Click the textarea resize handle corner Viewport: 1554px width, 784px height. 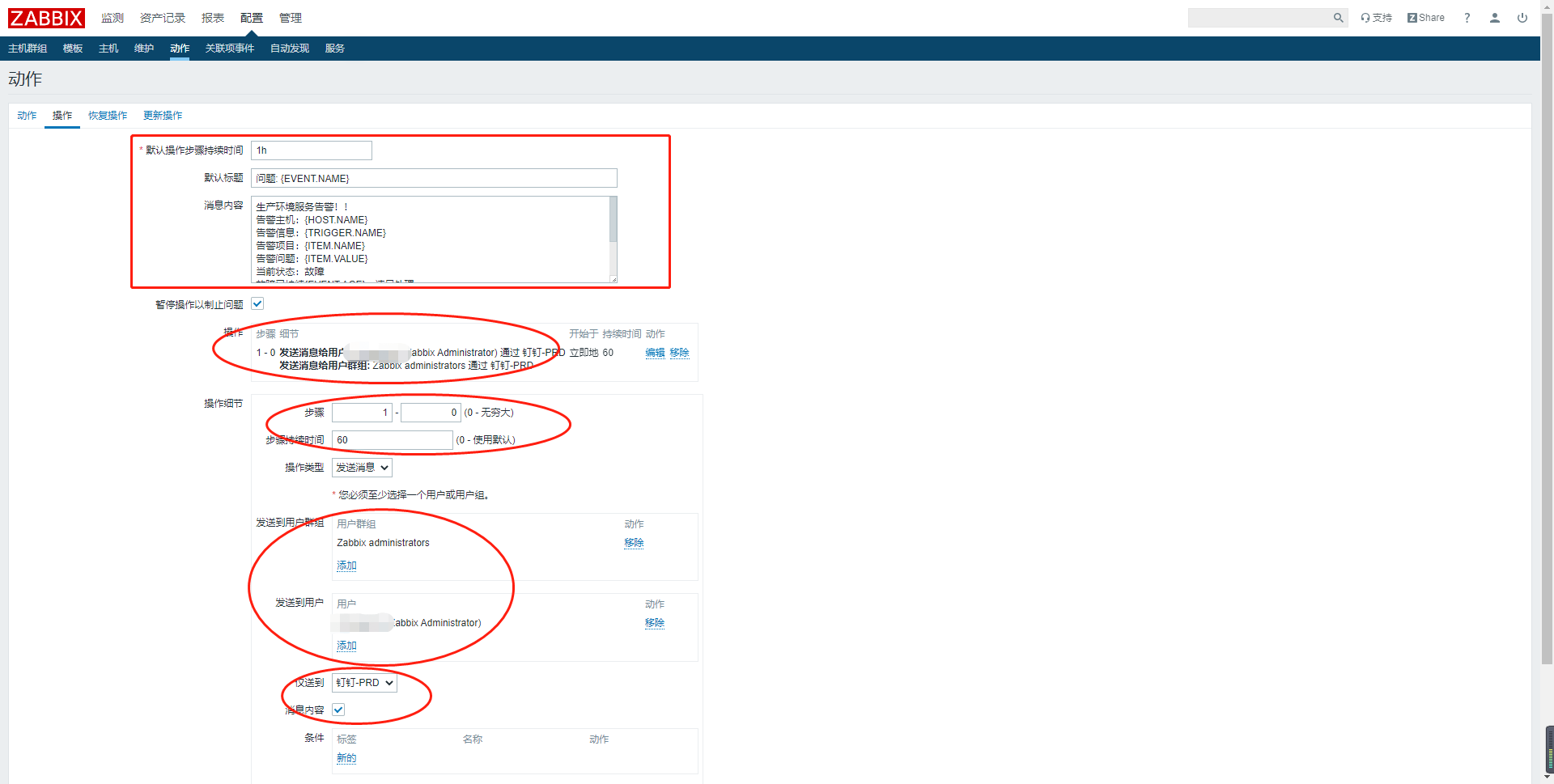coord(614,279)
